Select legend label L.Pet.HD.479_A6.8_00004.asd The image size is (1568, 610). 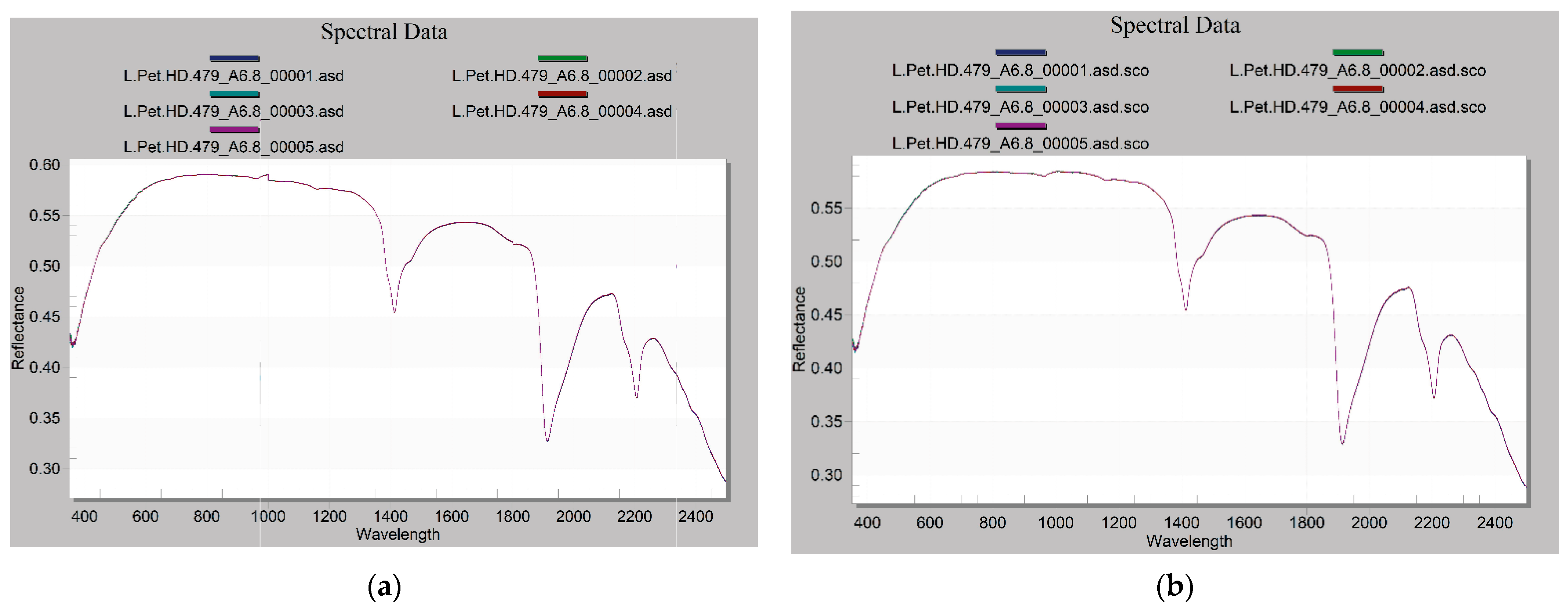(x=561, y=112)
